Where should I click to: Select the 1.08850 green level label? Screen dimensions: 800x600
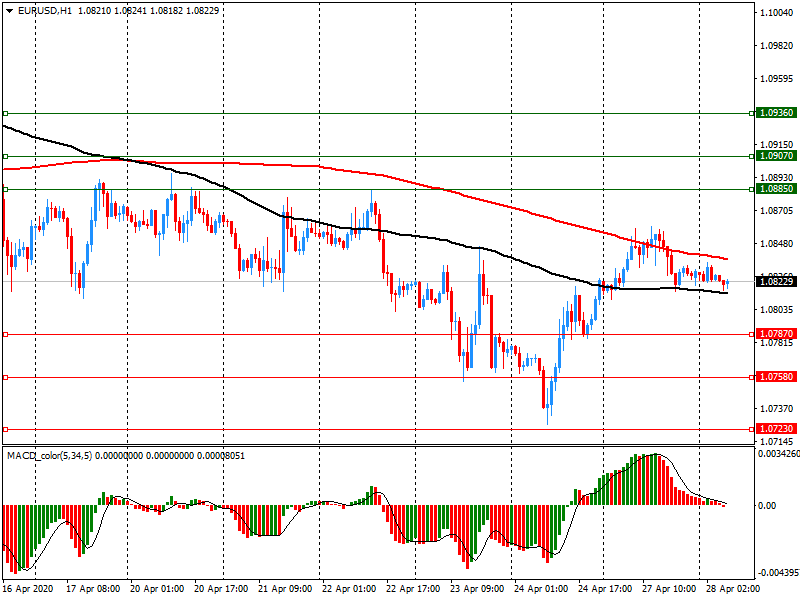coord(776,189)
